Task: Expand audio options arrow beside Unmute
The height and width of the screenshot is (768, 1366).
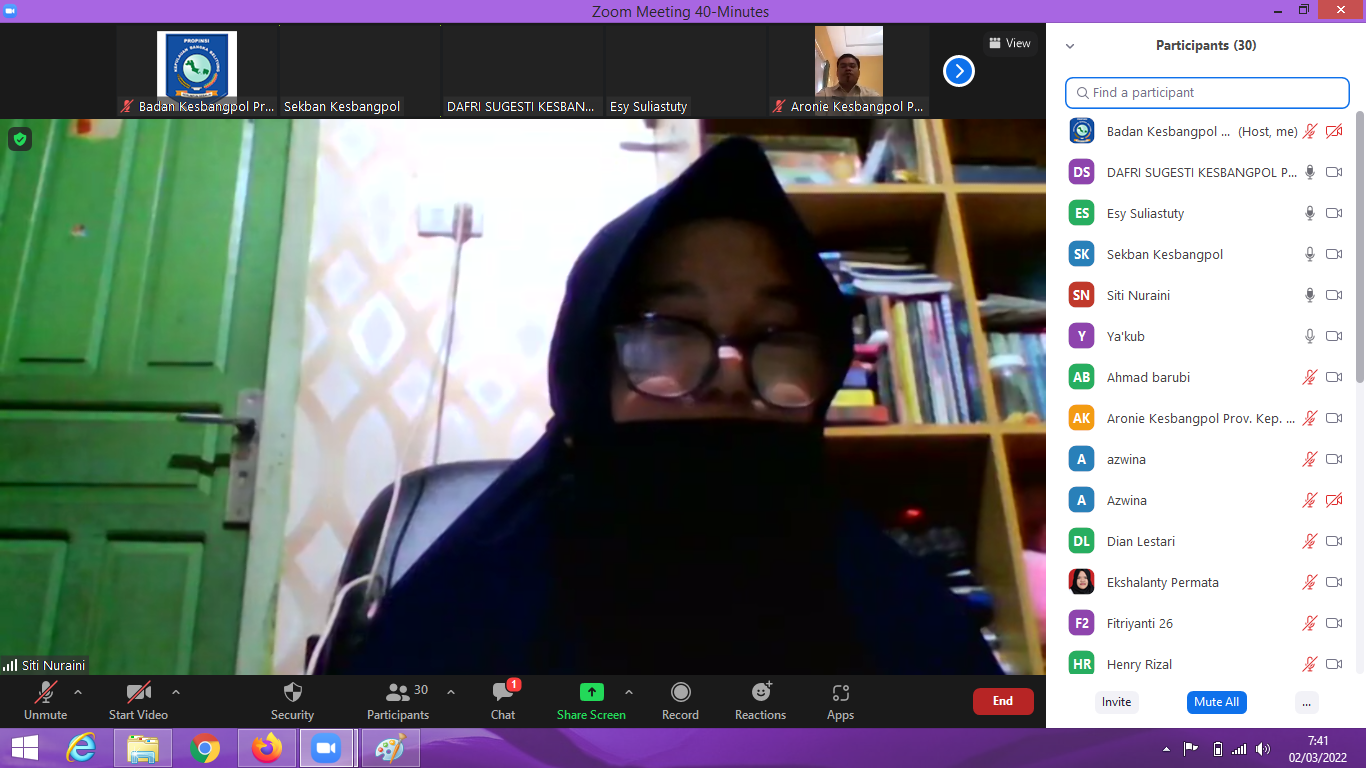Action: click(78, 692)
